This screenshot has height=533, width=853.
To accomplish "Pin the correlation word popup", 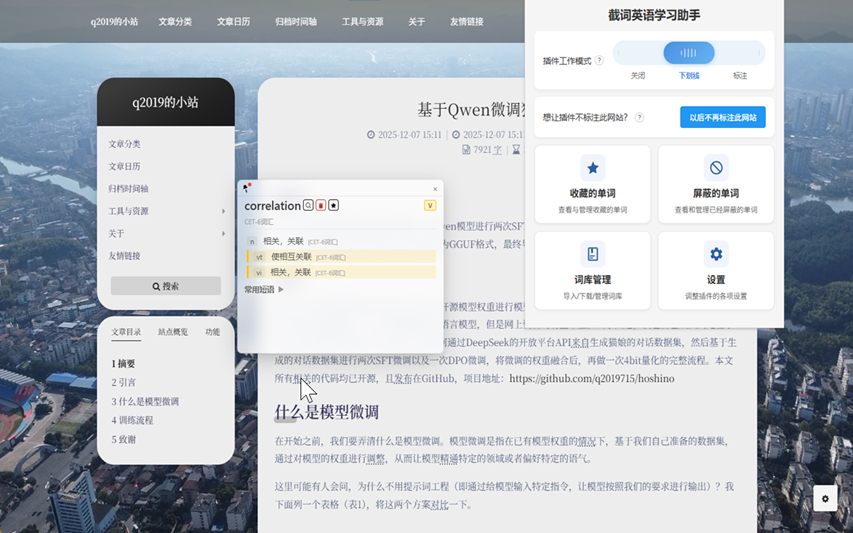I will [x=246, y=188].
